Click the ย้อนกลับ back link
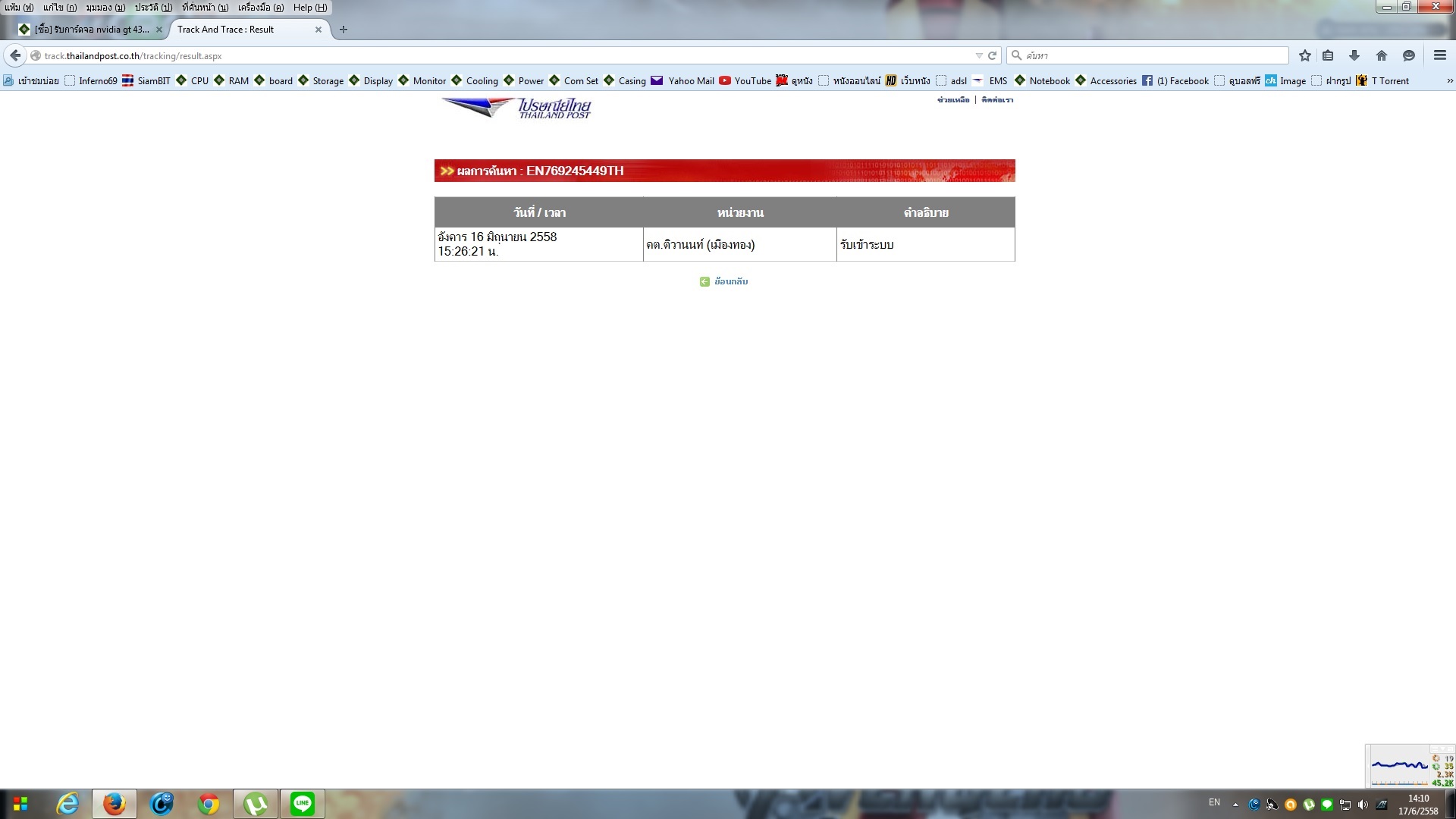The image size is (1456, 819). 730,281
